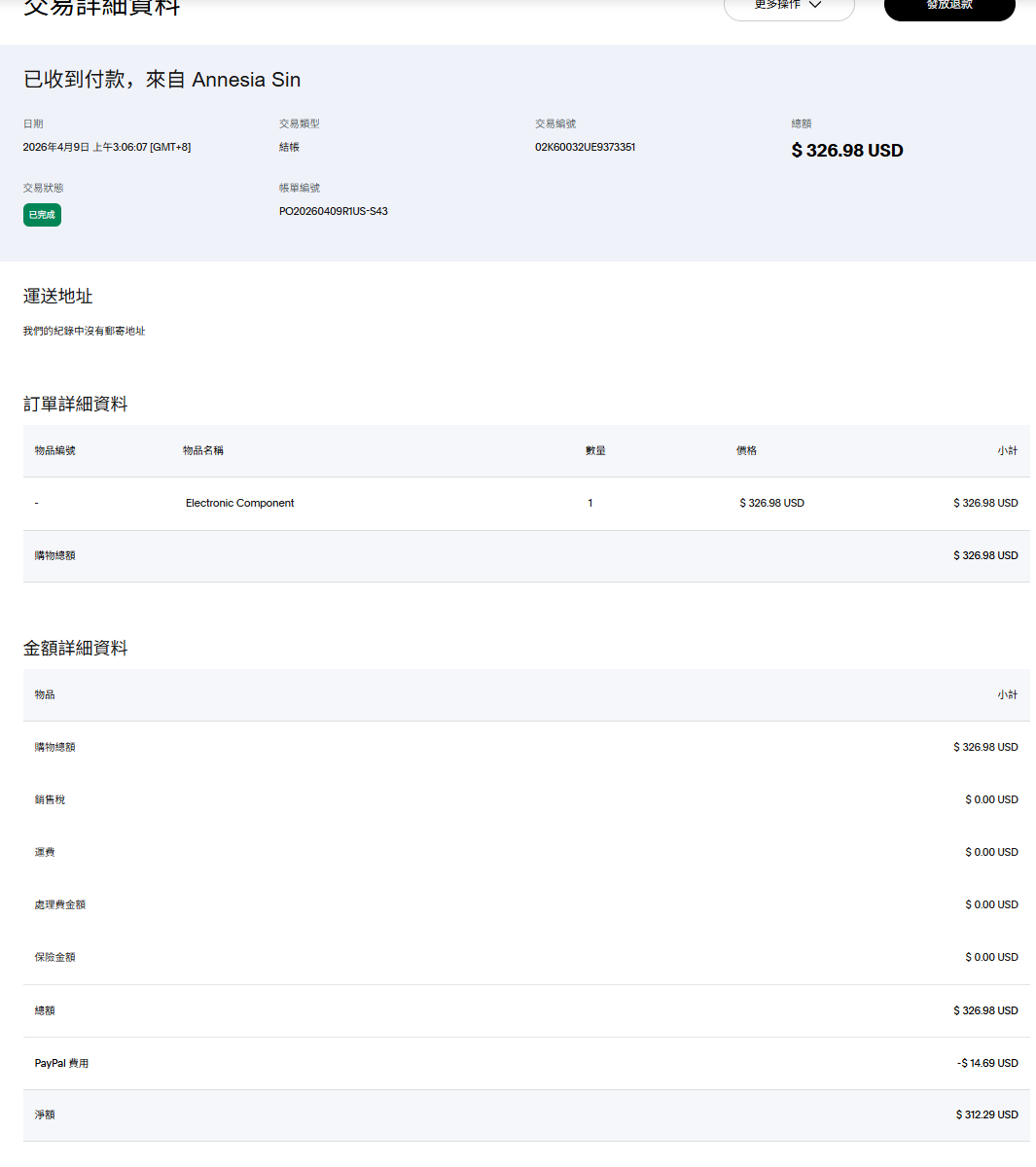Image resolution: width=1036 pixels, height=1167 pixels.
Task: Click the 運送地址 section heading
Action: 57,296
